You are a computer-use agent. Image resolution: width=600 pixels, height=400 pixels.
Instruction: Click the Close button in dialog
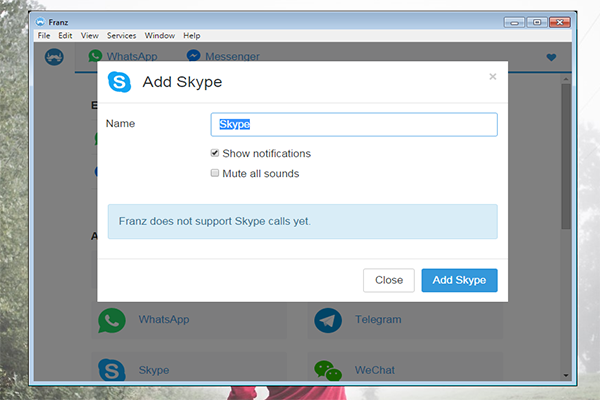click(389, 280)
